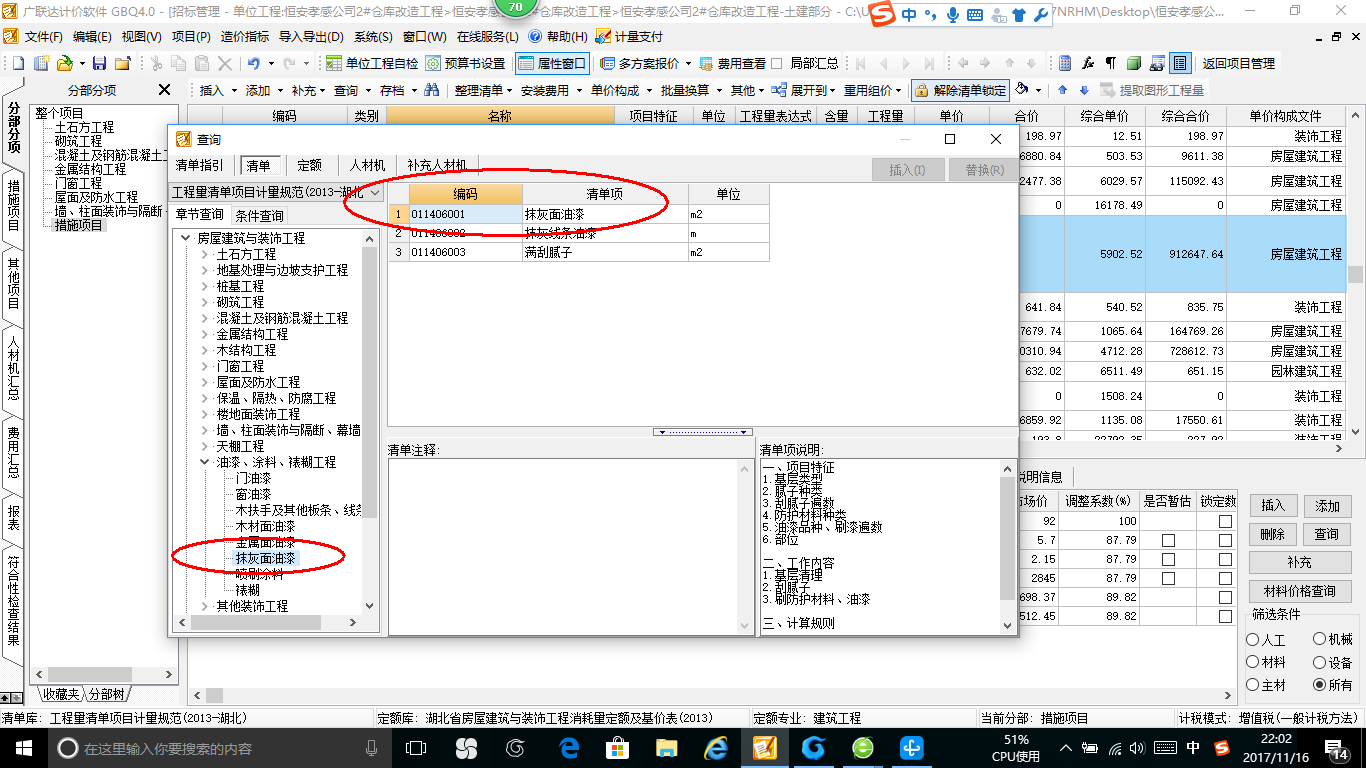Expand 其他装饰工程 node
The height and width of the screenshot is (768, 1366).
[x=204, y=606]
